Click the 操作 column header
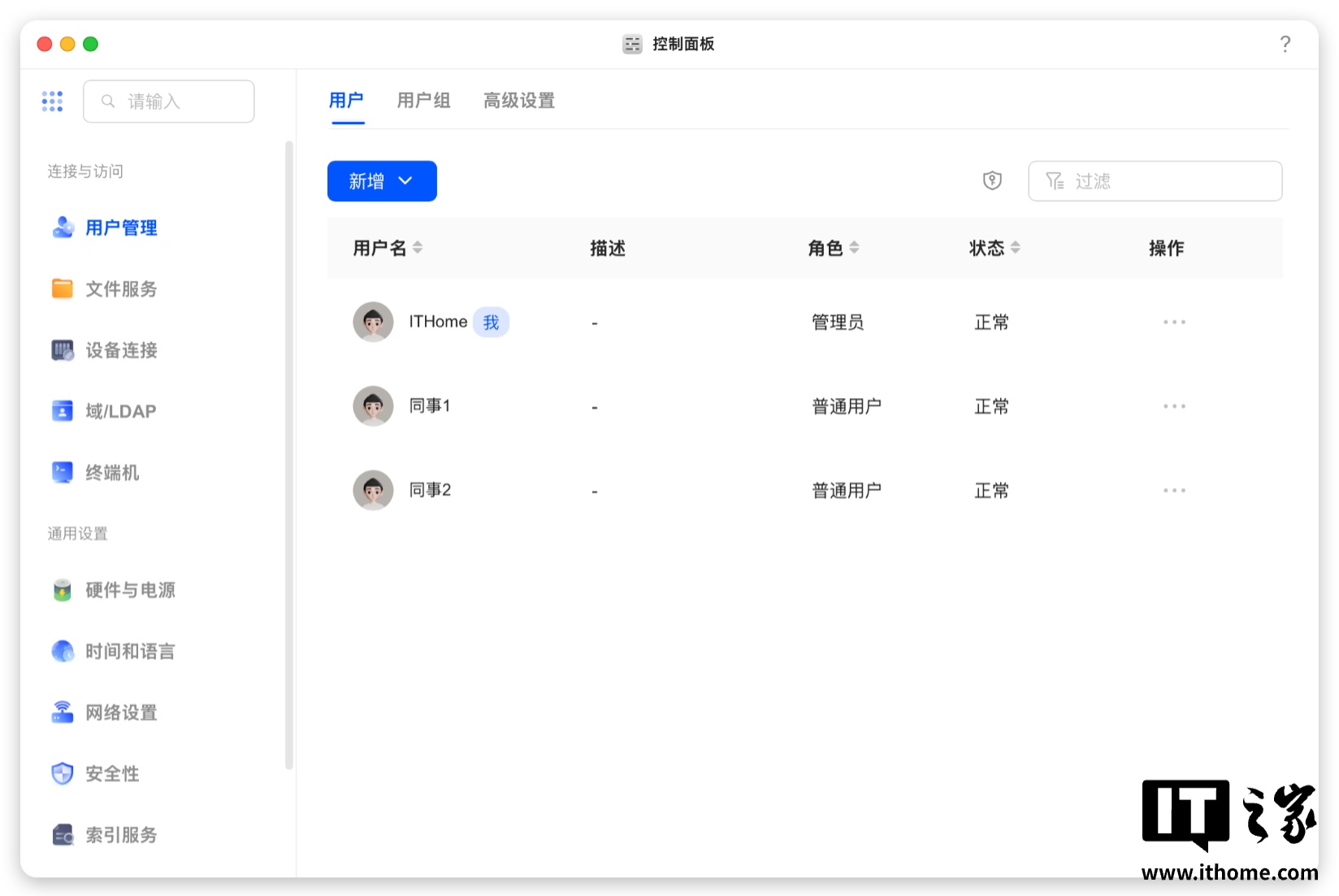The image size is (1339, 896). pyautogui.click(x=1166, y=248)
